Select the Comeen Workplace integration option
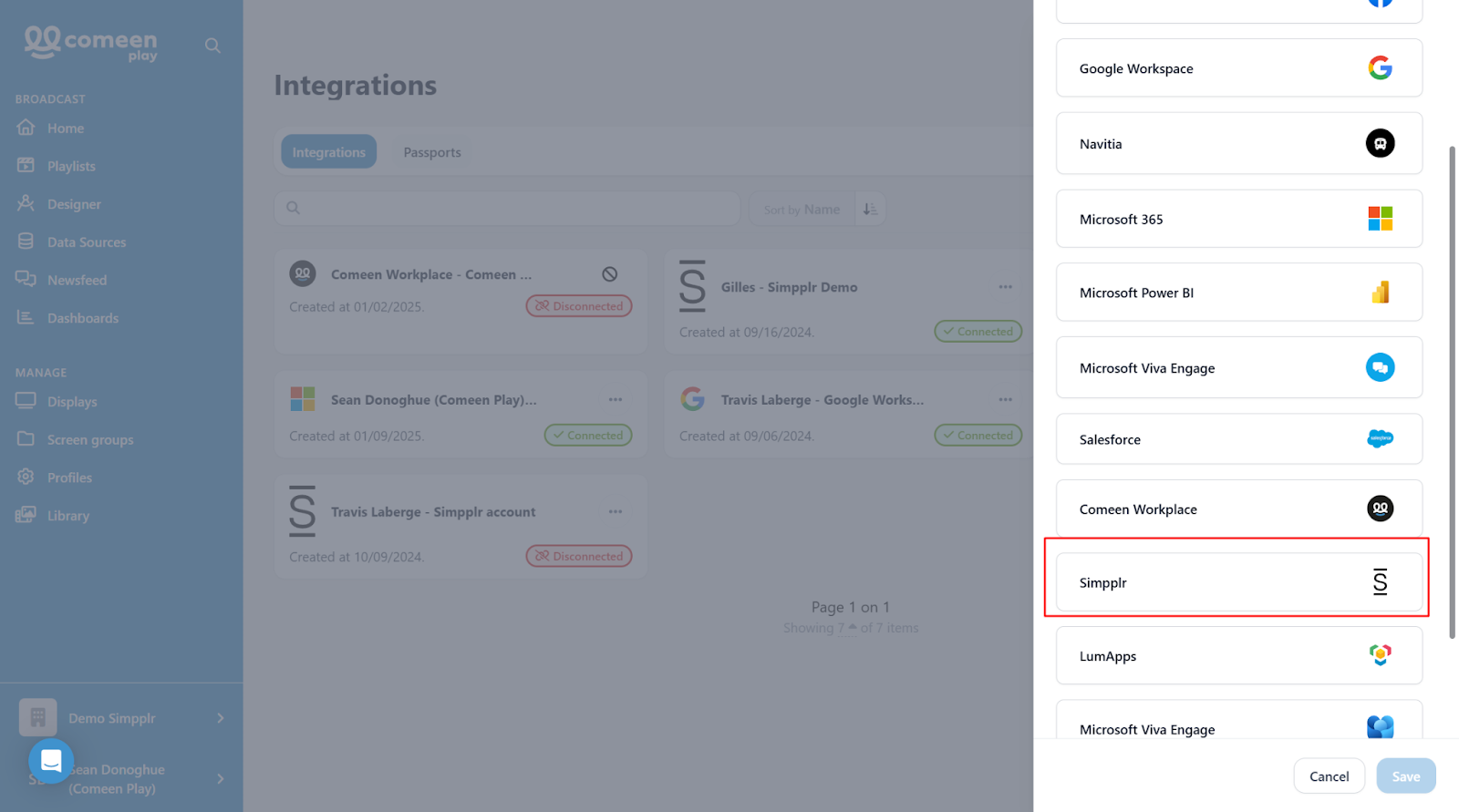 [x=1239, y=509]
